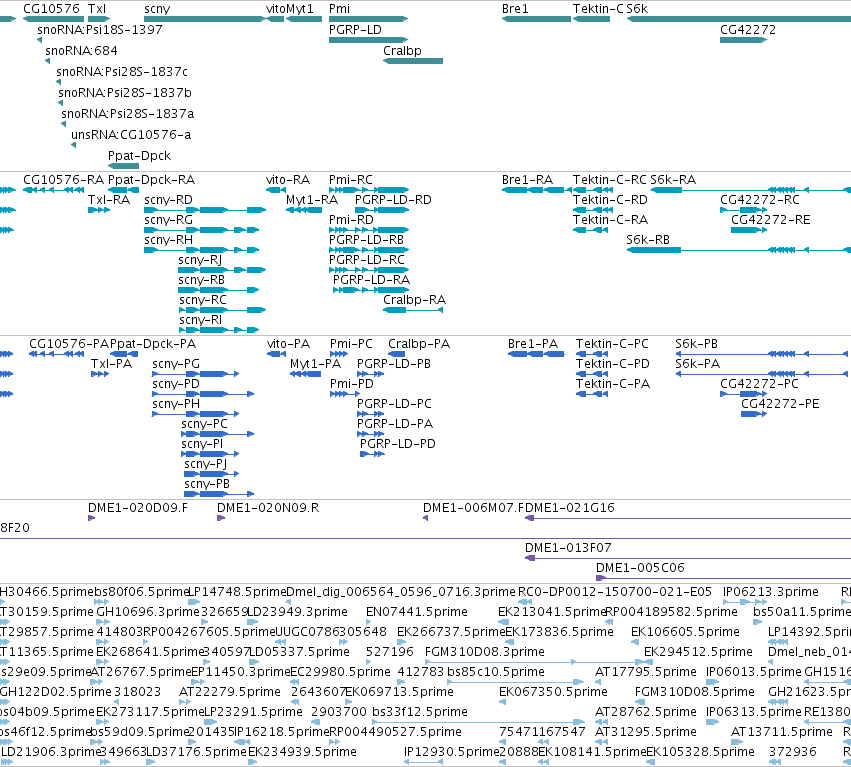The image size is (851, 767).
Task: Select the CG10576-RA transcript label
Action: point(63,180)
